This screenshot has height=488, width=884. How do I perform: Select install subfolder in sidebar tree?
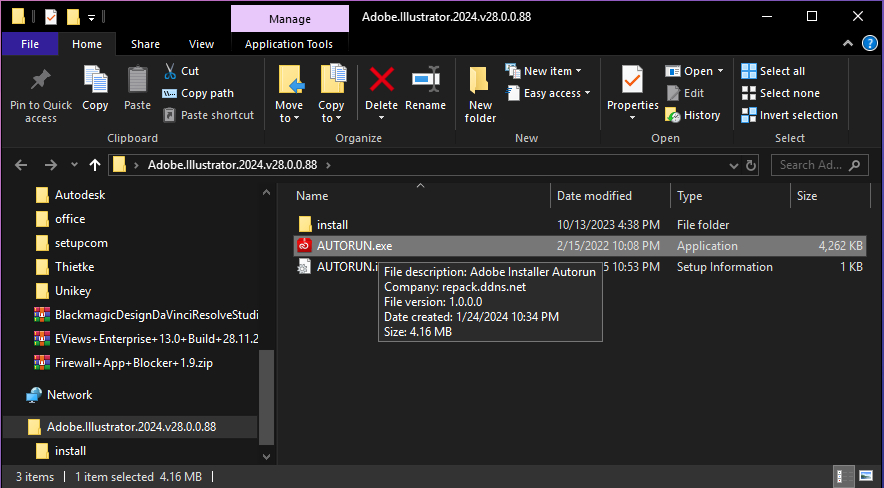70,451
